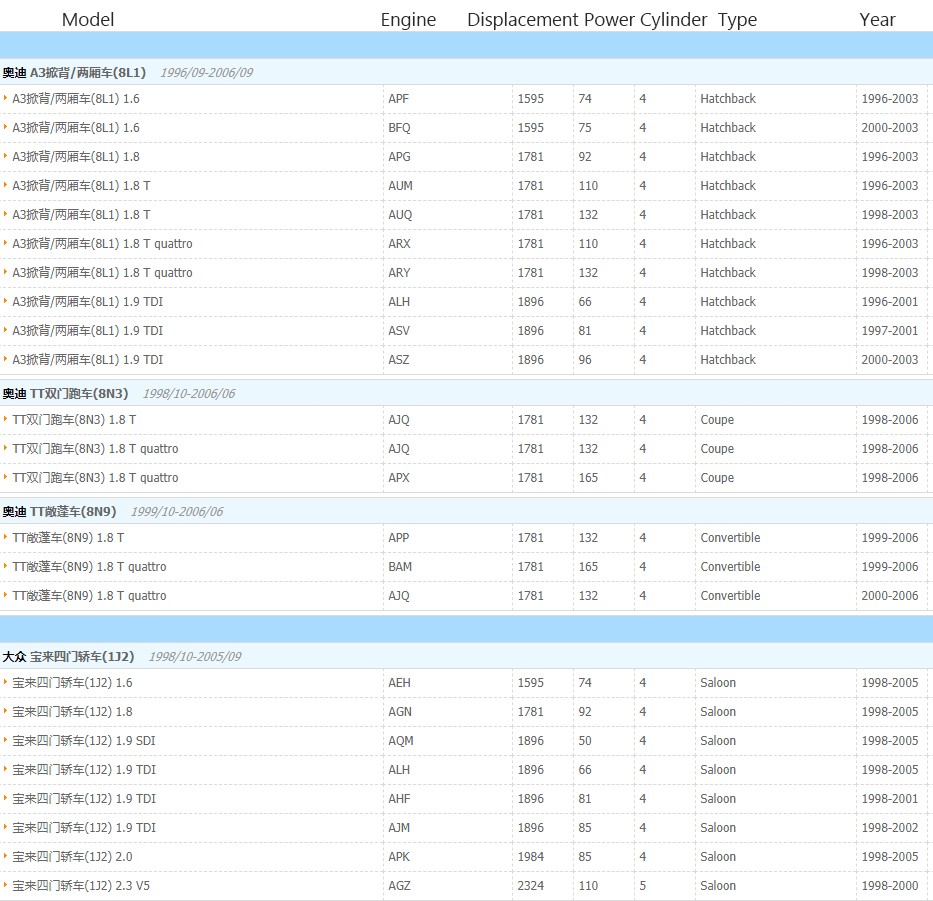Screen dimensions: 933x901
Task: Click year range 1998-2002 in AJM row
Action: pyautogui.click(x=890, y=828)
